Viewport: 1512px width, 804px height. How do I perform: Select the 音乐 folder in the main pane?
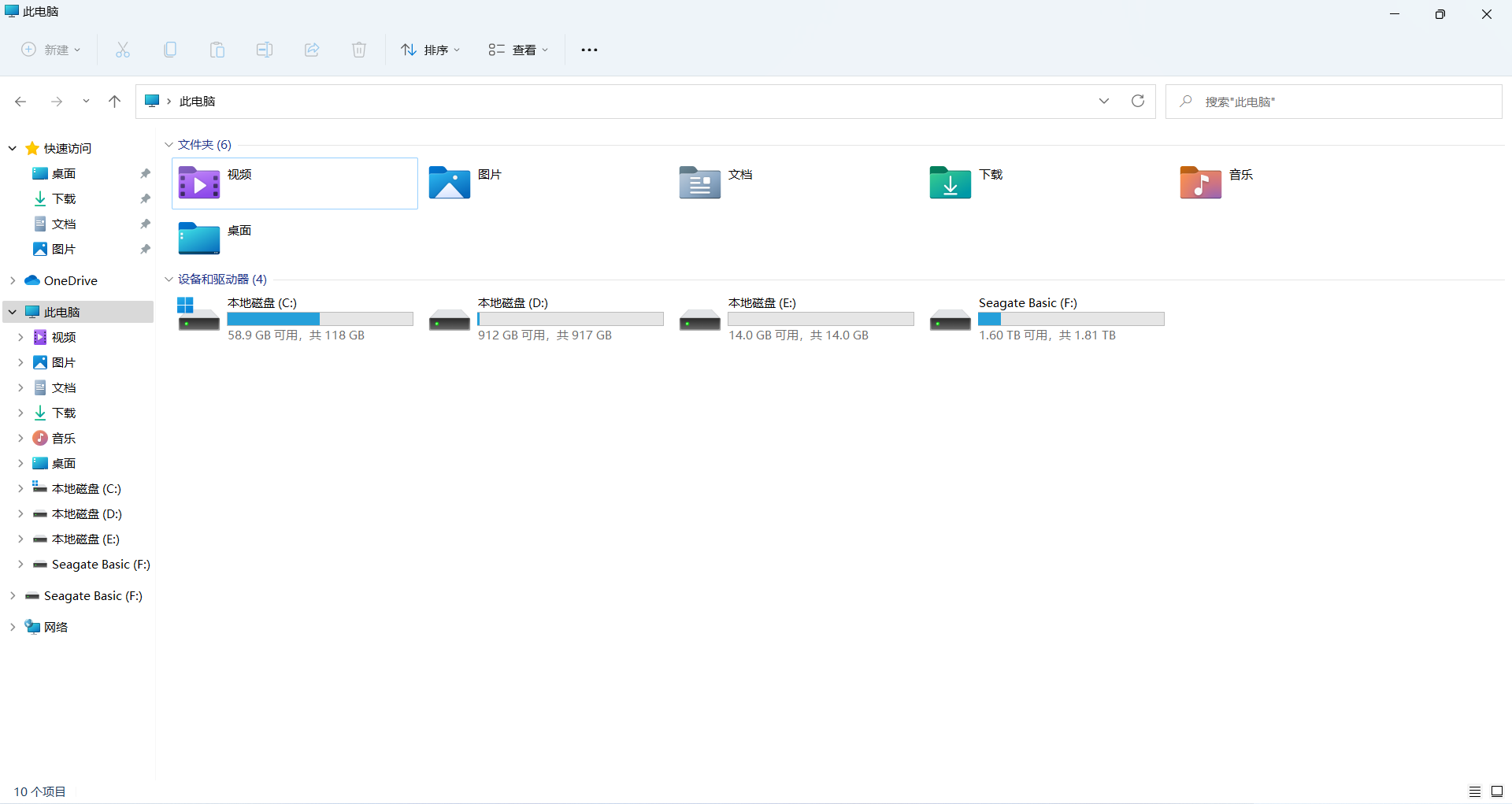pyautogui.click(x=1296, y=183)
